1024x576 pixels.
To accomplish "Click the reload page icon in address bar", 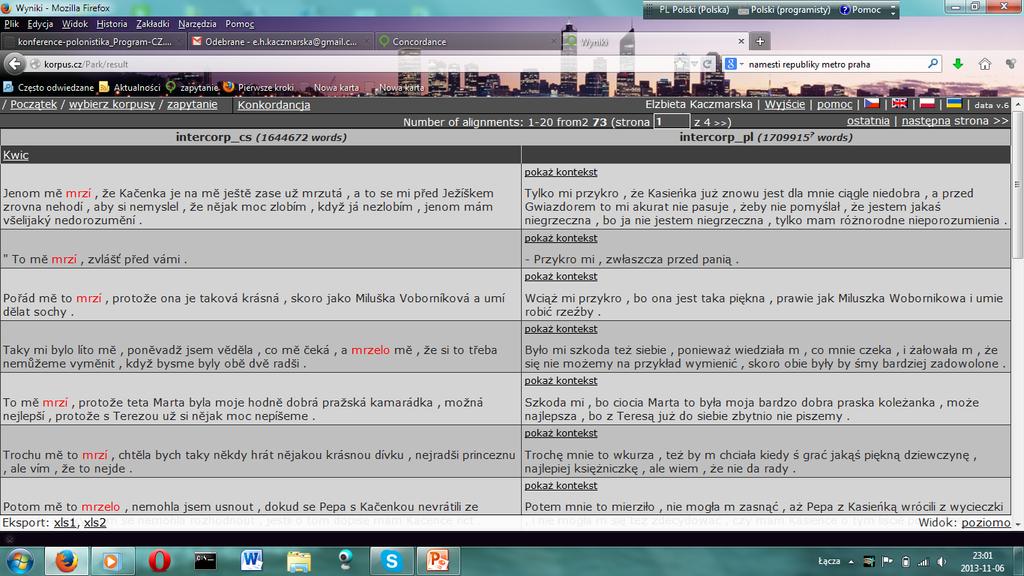I will coord(707,64).
